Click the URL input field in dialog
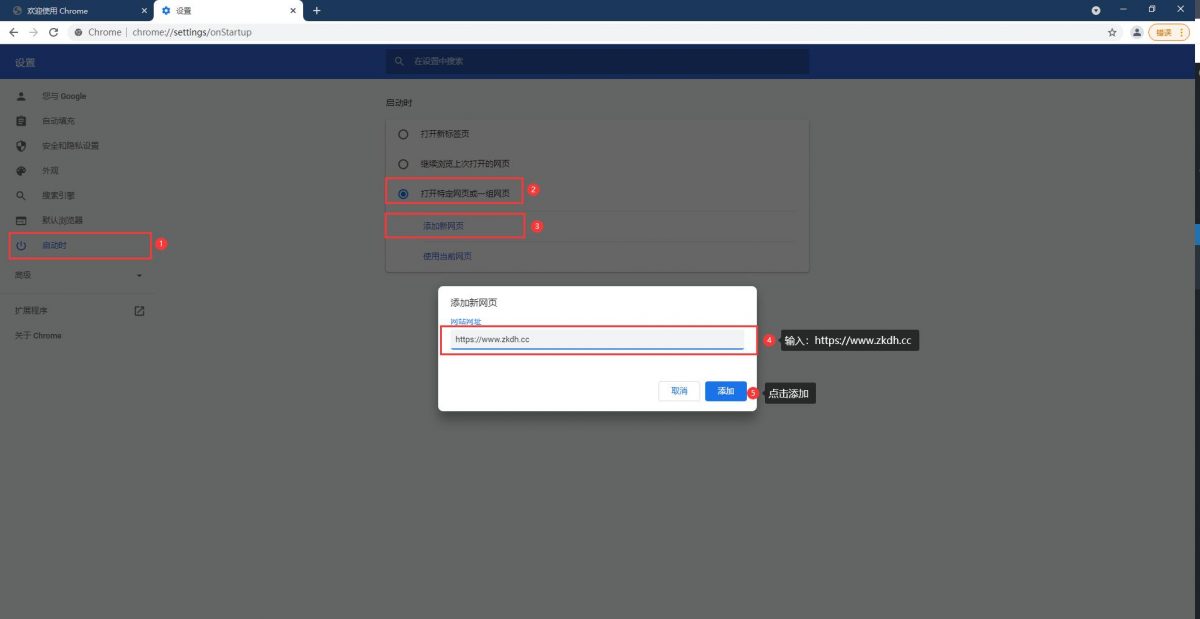 596,340
